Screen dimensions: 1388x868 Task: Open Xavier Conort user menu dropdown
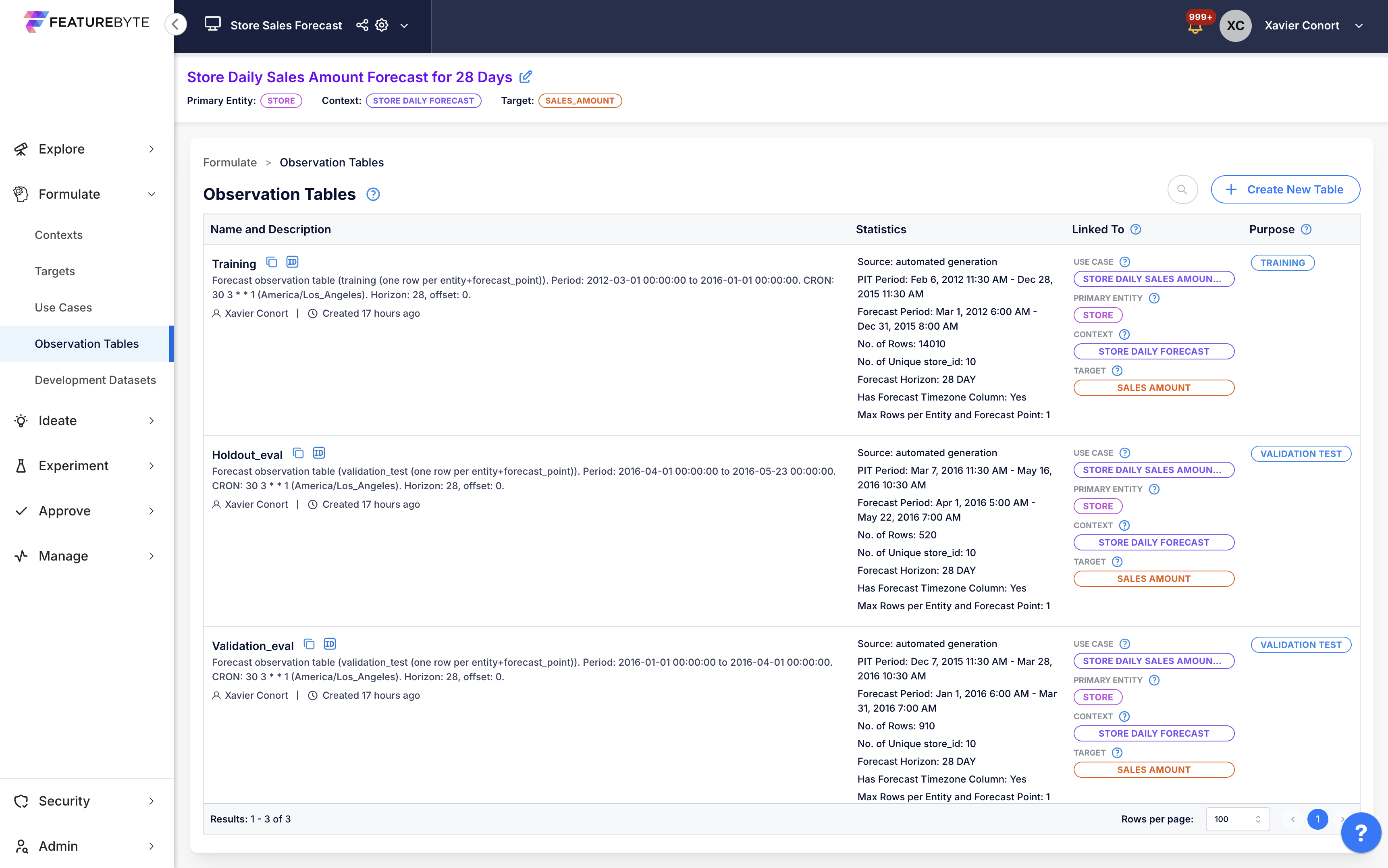tap(1359, 26)
